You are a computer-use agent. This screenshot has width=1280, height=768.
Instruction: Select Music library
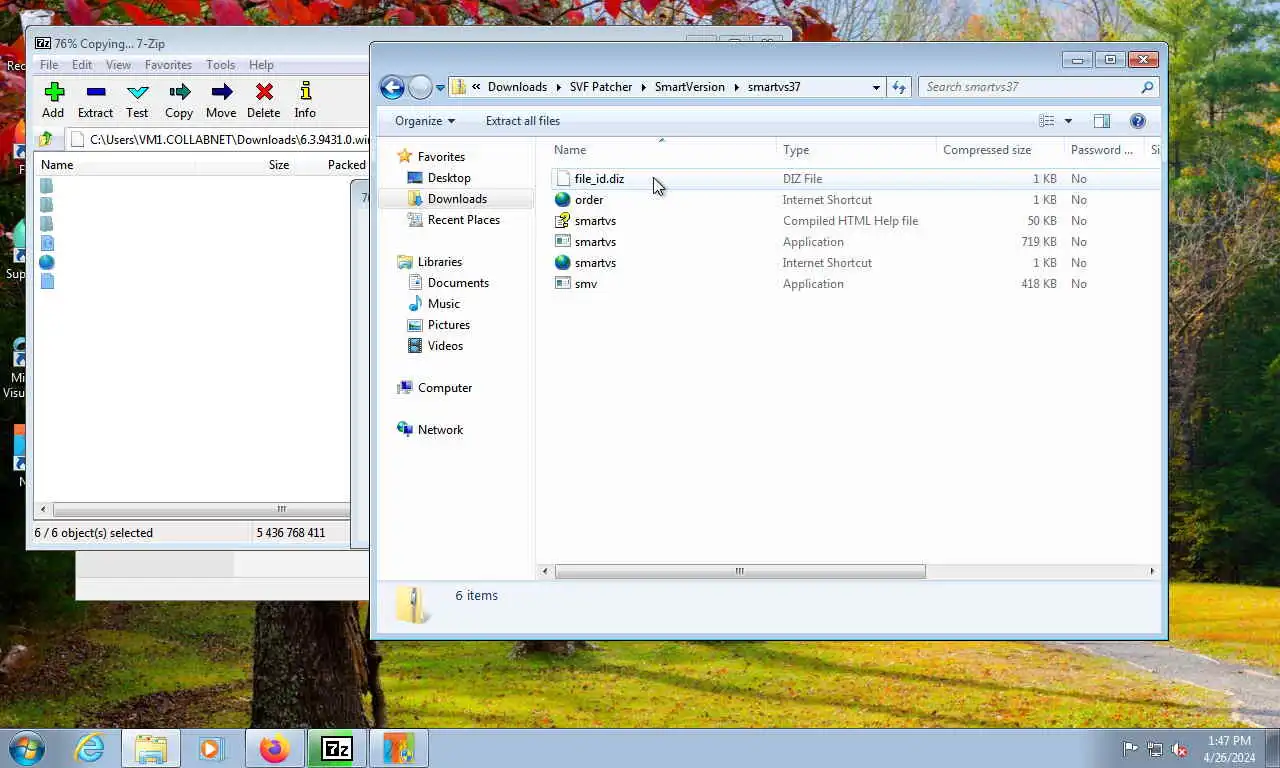(x=444, y=304)
